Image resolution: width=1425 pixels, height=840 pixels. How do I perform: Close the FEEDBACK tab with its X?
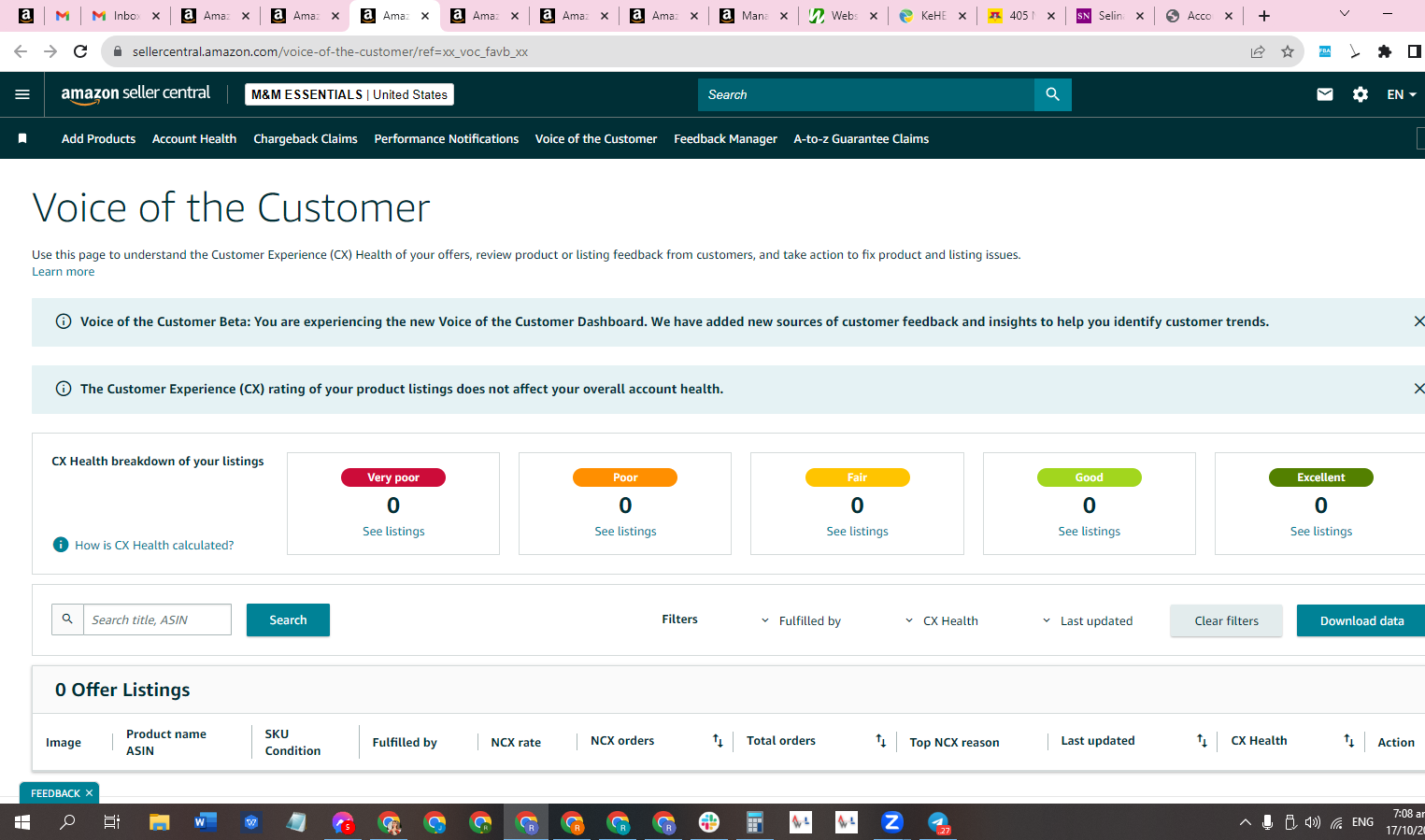(x=90, y=793)
